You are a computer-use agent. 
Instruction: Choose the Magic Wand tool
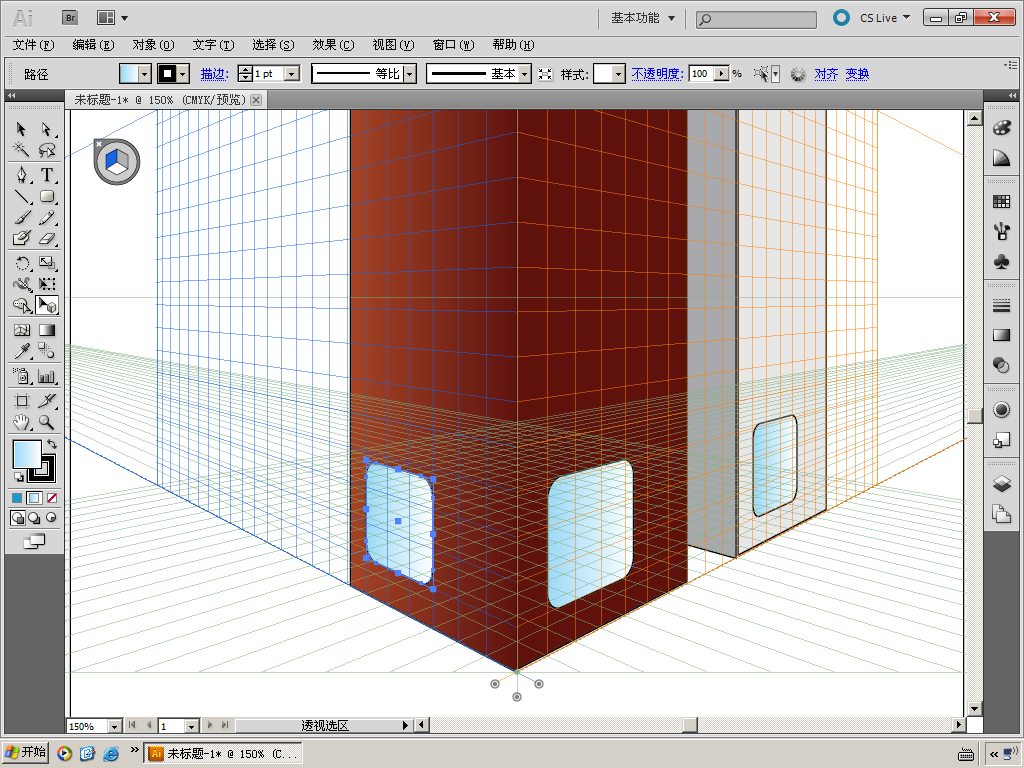[21, 150]
